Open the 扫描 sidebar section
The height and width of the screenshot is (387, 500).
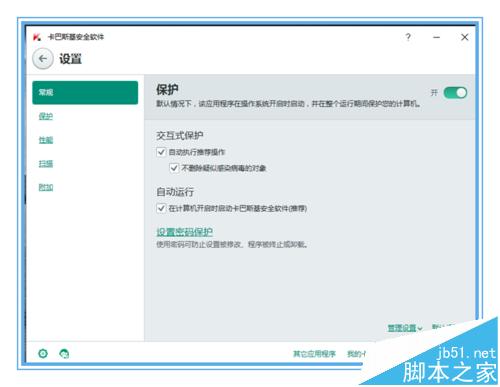(x=46, y=164)
